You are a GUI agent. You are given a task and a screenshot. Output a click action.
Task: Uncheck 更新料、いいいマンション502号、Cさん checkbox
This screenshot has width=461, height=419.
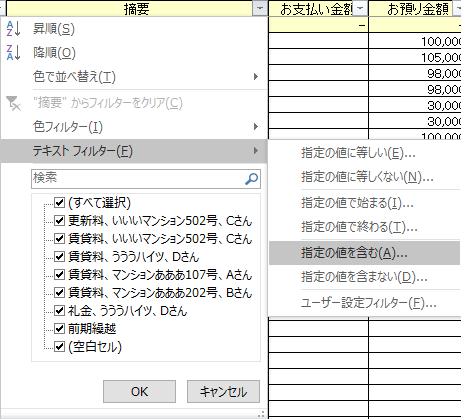[59, 221]
